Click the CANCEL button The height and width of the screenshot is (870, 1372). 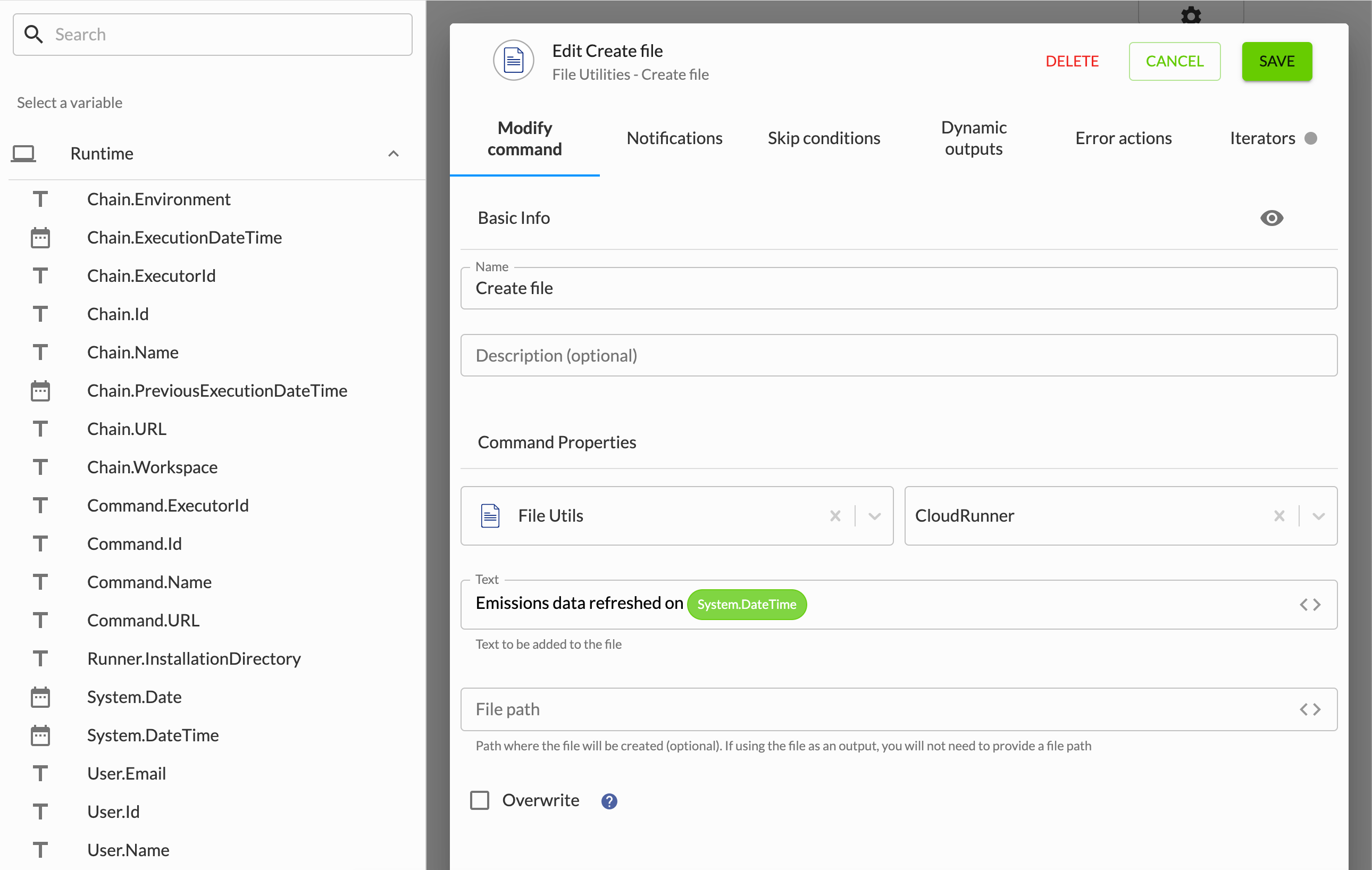[x=1174, y=61]
